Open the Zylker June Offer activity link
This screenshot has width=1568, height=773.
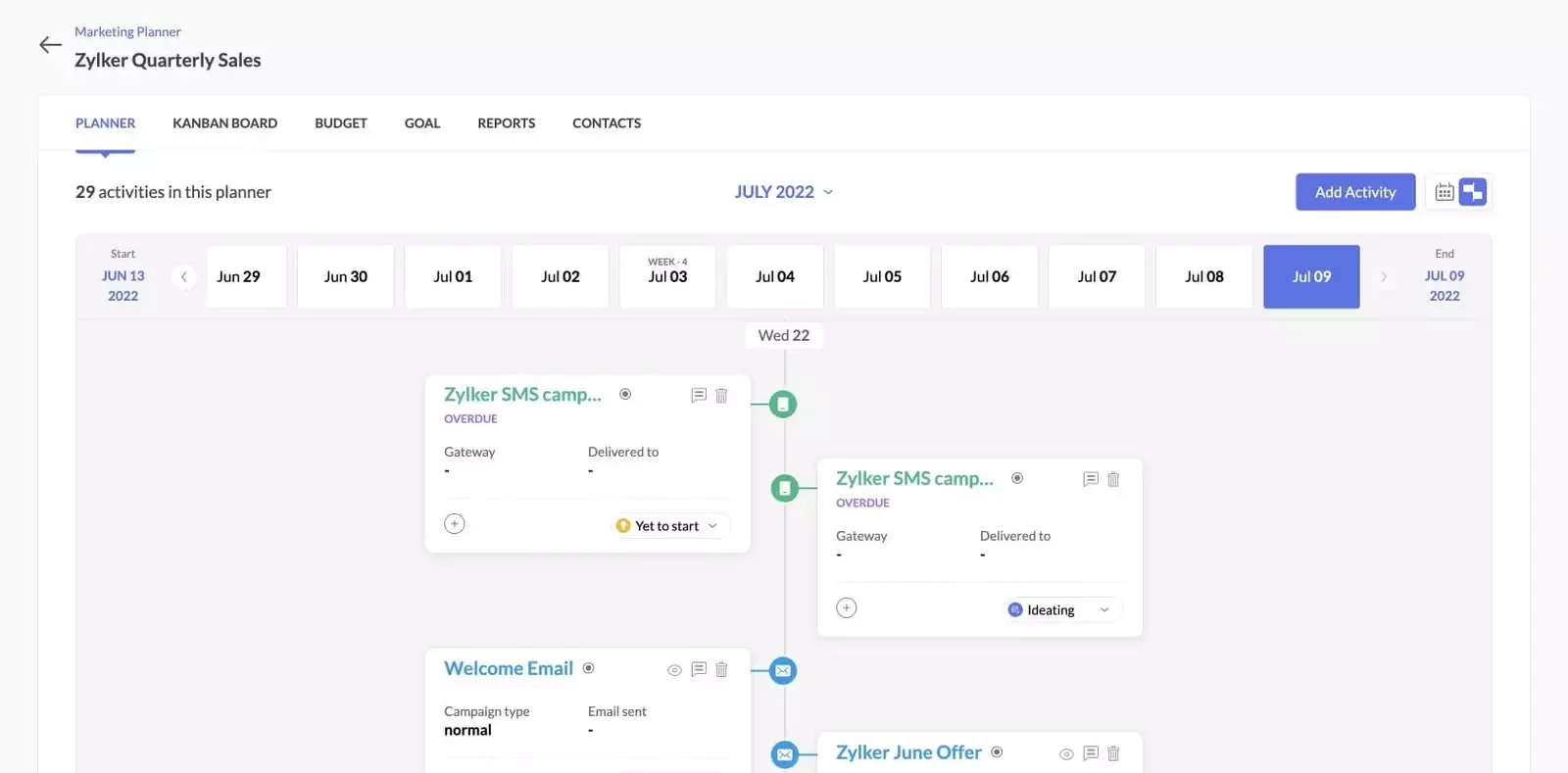click(907, 752)
